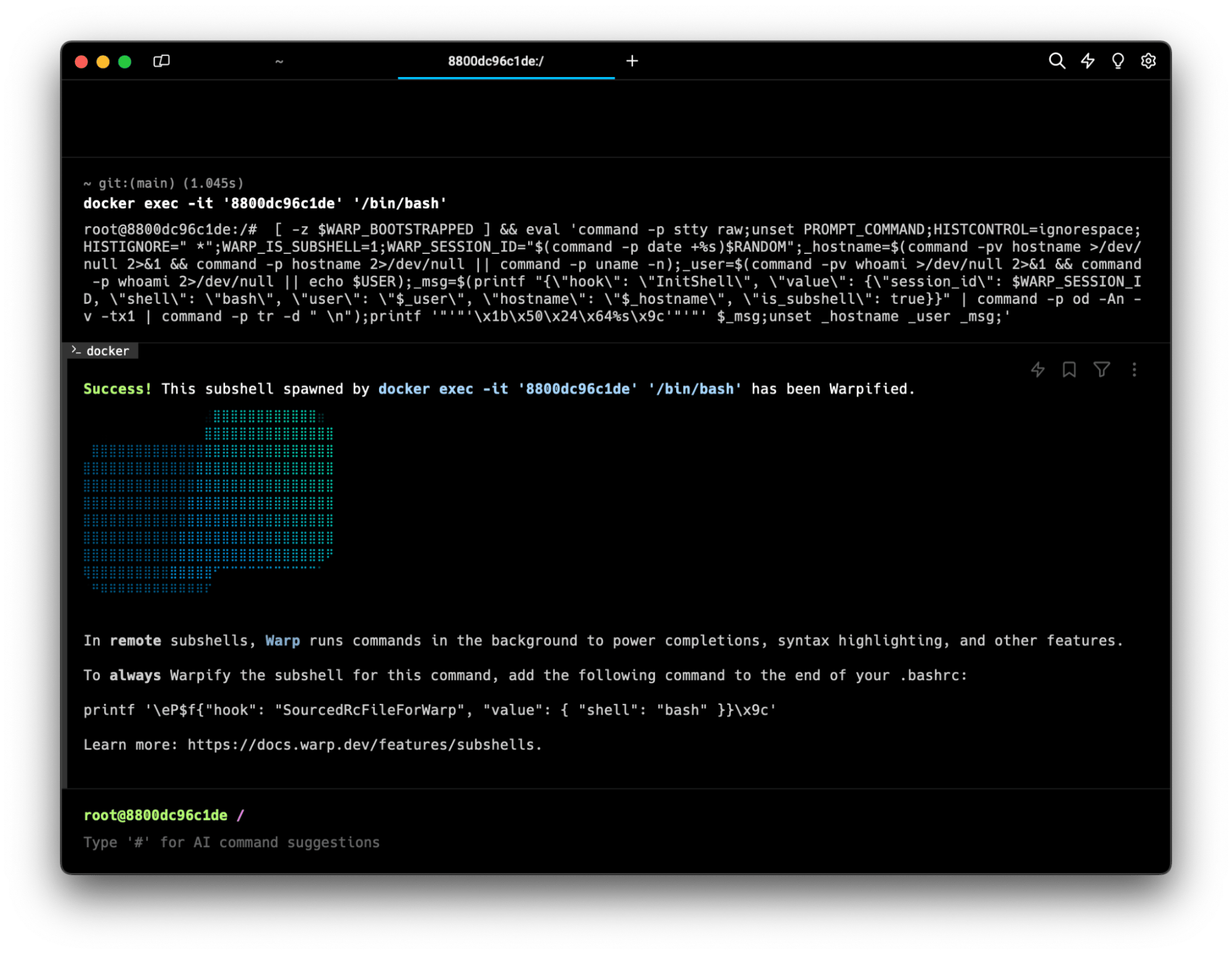
Task: Open the search icon in title bar
Action: coord(1056,61)
